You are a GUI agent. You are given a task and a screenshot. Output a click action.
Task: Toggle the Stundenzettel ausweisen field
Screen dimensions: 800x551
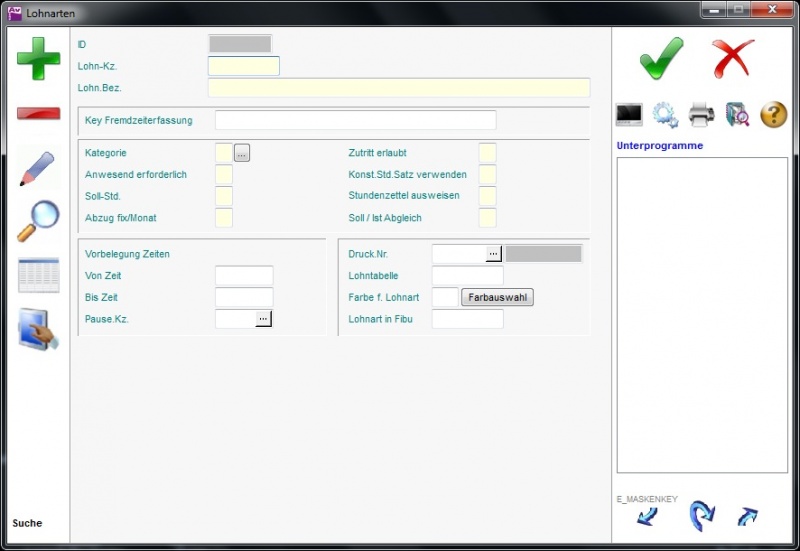coord(487,196)
